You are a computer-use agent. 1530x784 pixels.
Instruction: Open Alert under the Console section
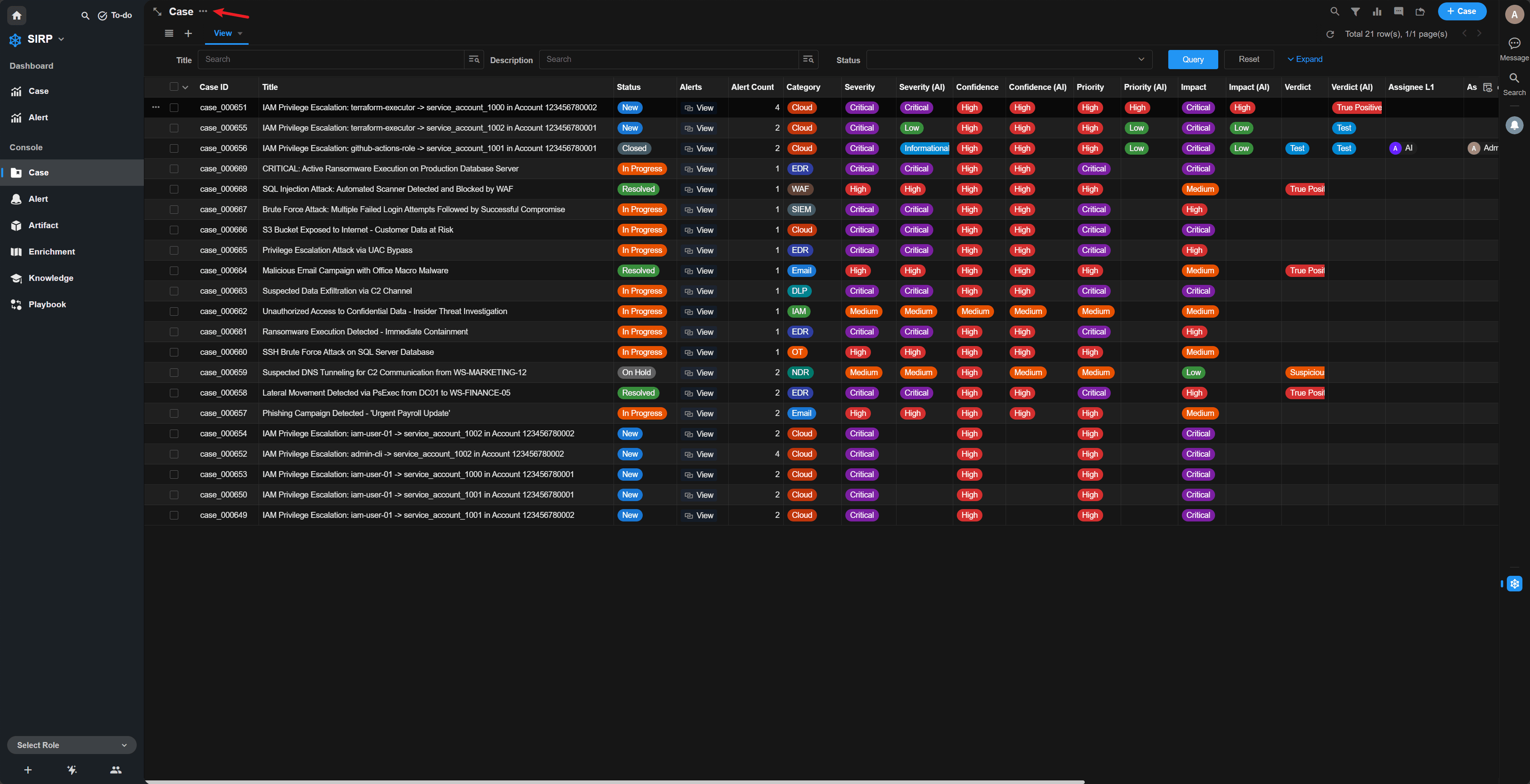(x=72, y=199)
